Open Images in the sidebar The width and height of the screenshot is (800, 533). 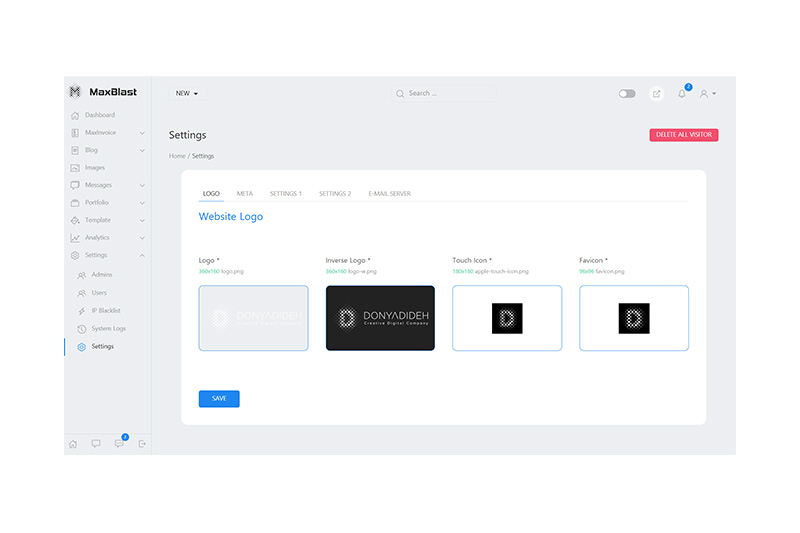(94, 168)
